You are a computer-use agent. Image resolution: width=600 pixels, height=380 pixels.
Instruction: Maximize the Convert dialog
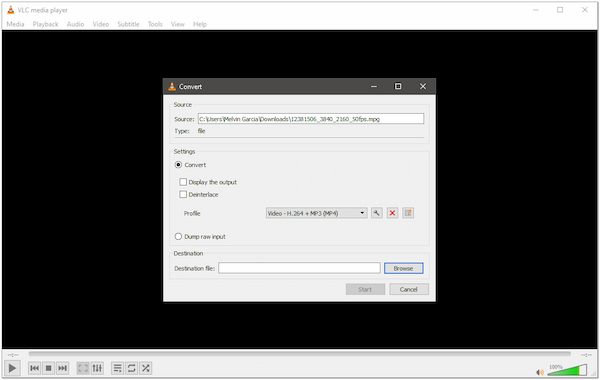398,86
